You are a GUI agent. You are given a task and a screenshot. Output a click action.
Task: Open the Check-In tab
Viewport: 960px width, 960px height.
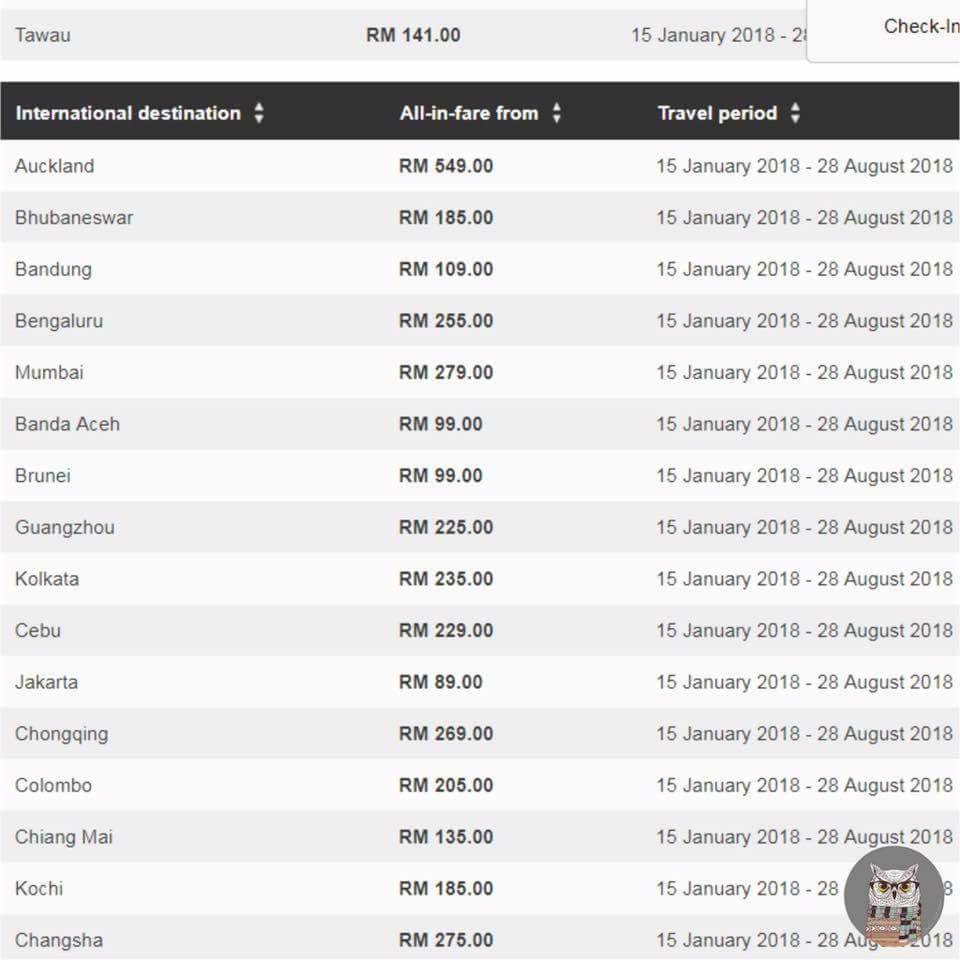tap(920, 26)
